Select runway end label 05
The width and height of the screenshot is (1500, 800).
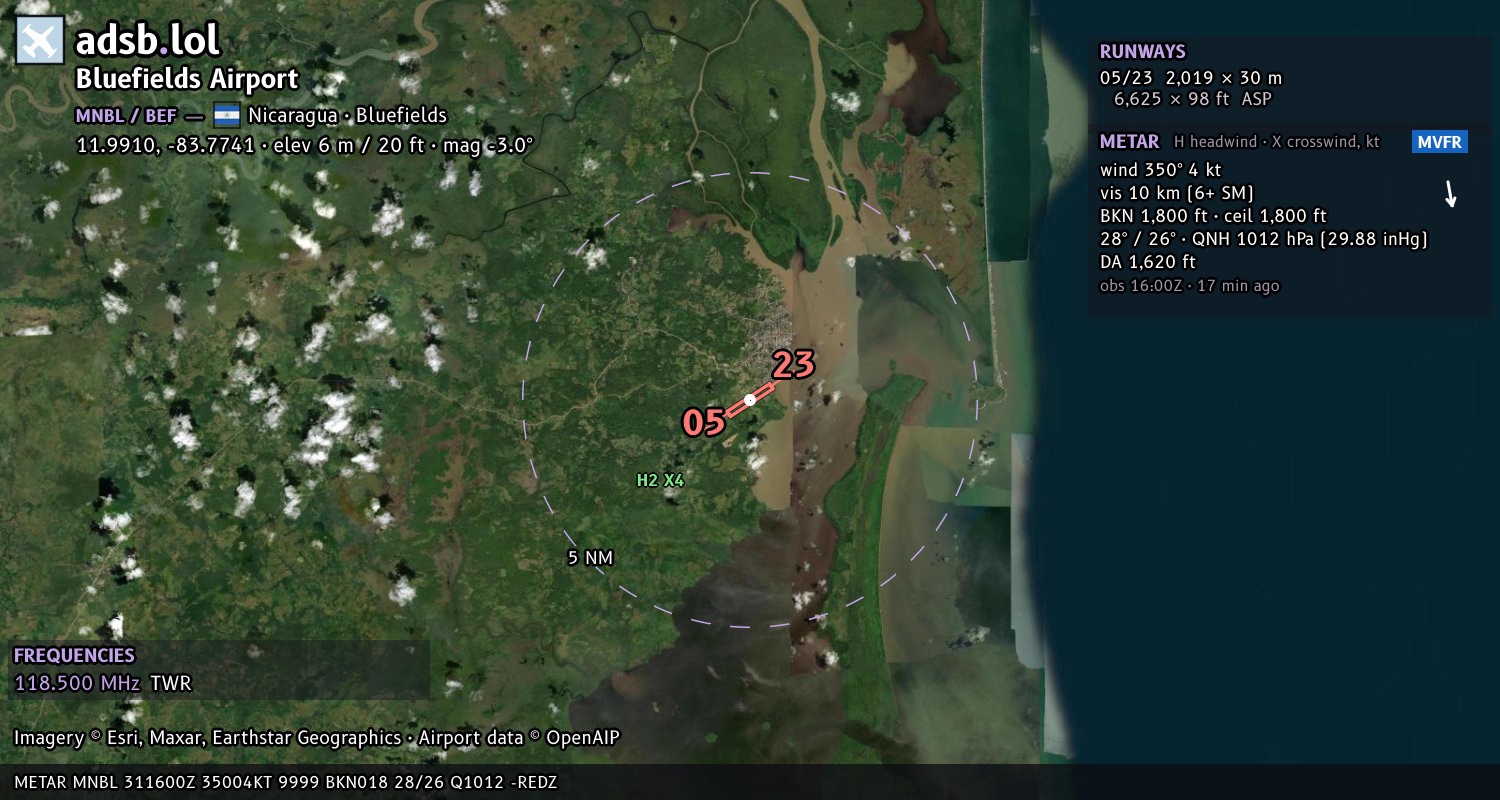(703, 422)
